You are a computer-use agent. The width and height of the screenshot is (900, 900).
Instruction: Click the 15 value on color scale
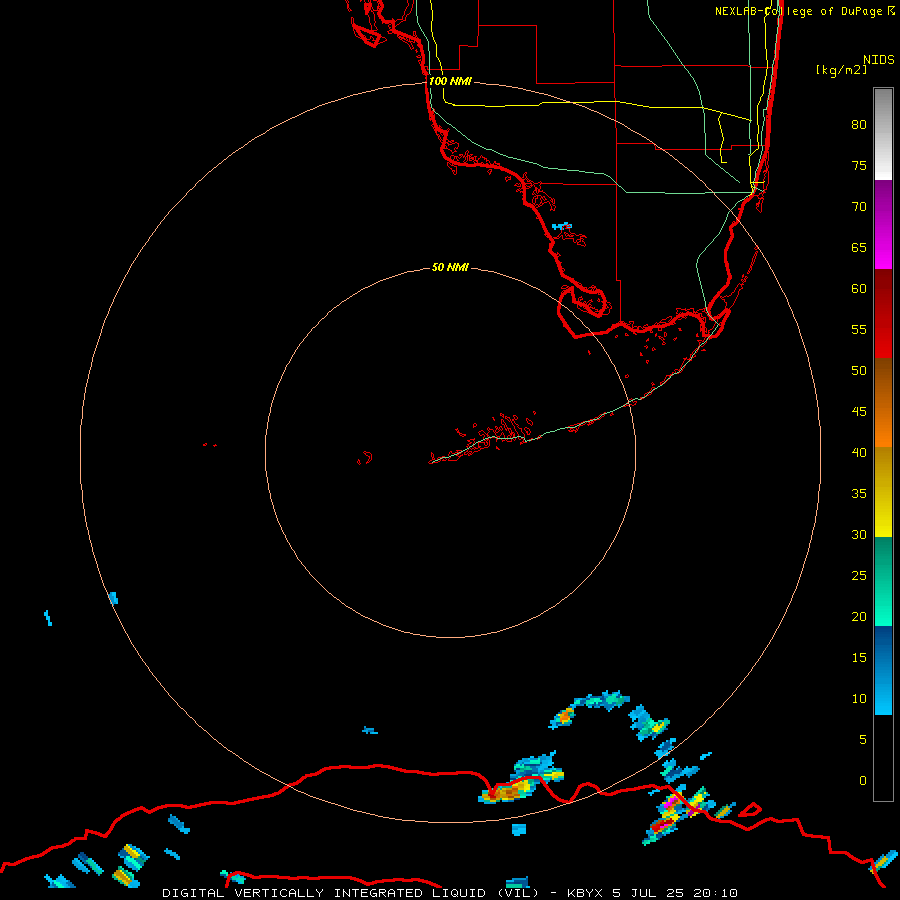[x=859, y=658]
